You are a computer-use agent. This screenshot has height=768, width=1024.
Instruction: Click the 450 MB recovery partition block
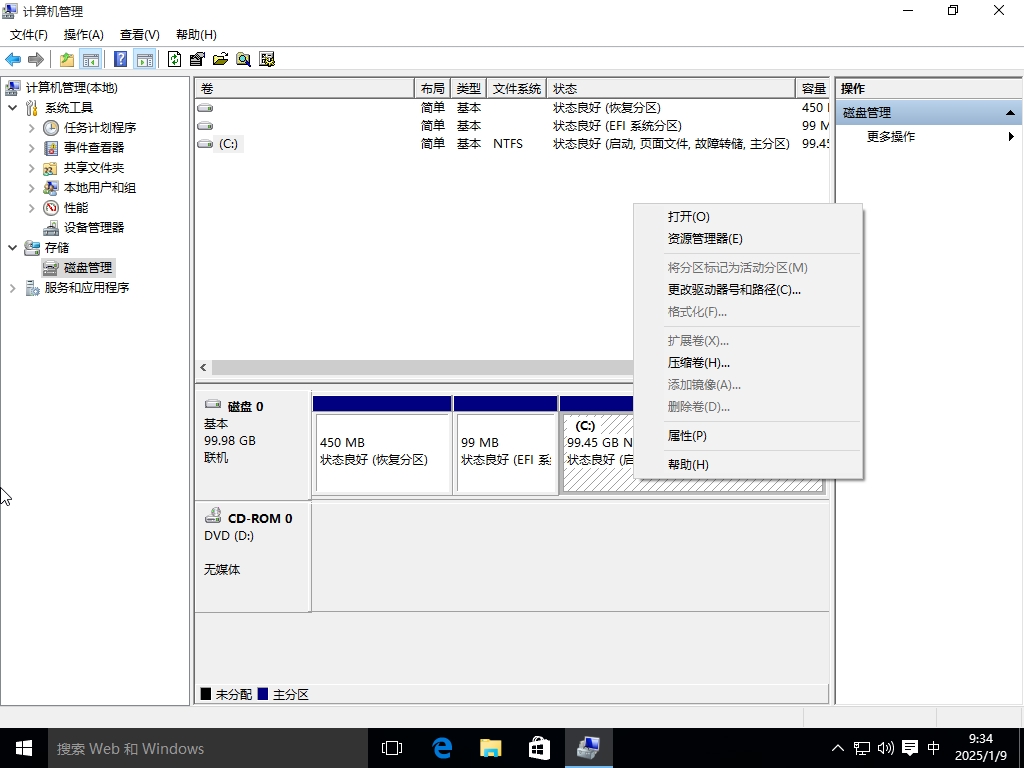click(382, 452)
